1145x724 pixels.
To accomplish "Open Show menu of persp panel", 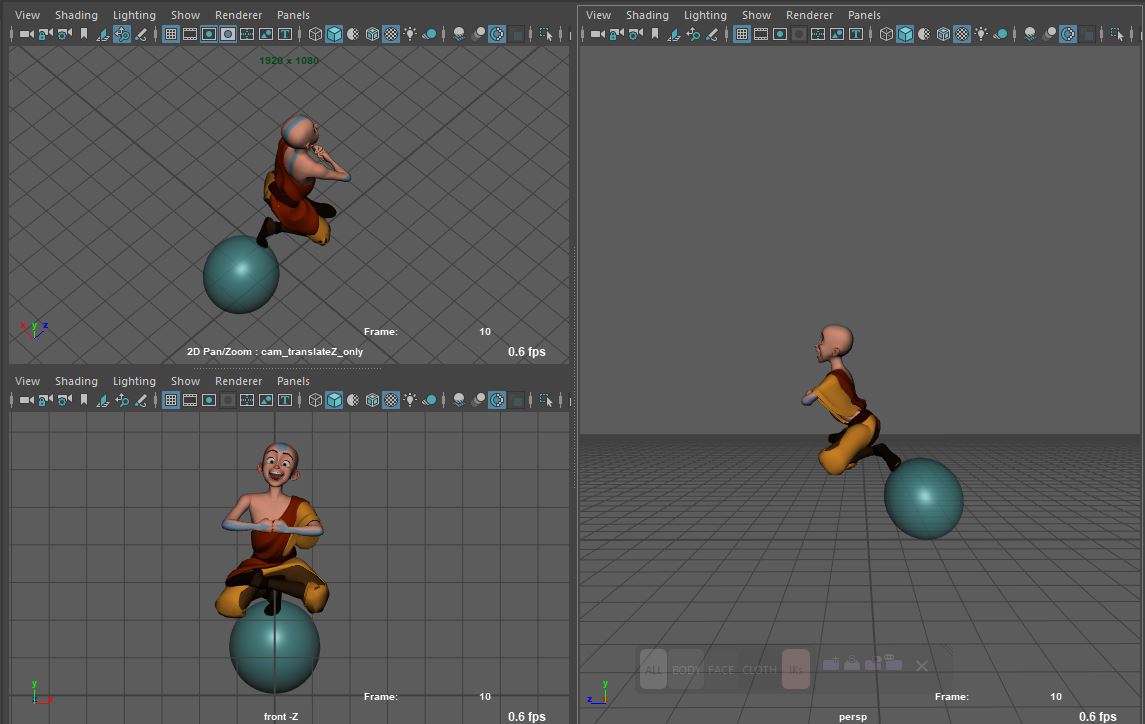I will click(756, 15).
